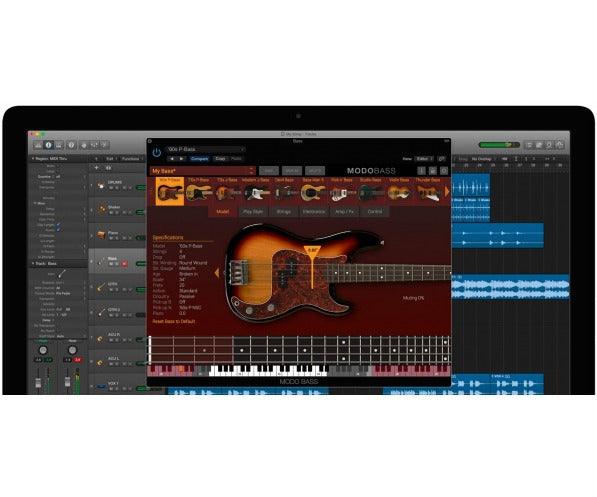Mute the Shaker track
The image size is (597, 497).
[111, 212]
